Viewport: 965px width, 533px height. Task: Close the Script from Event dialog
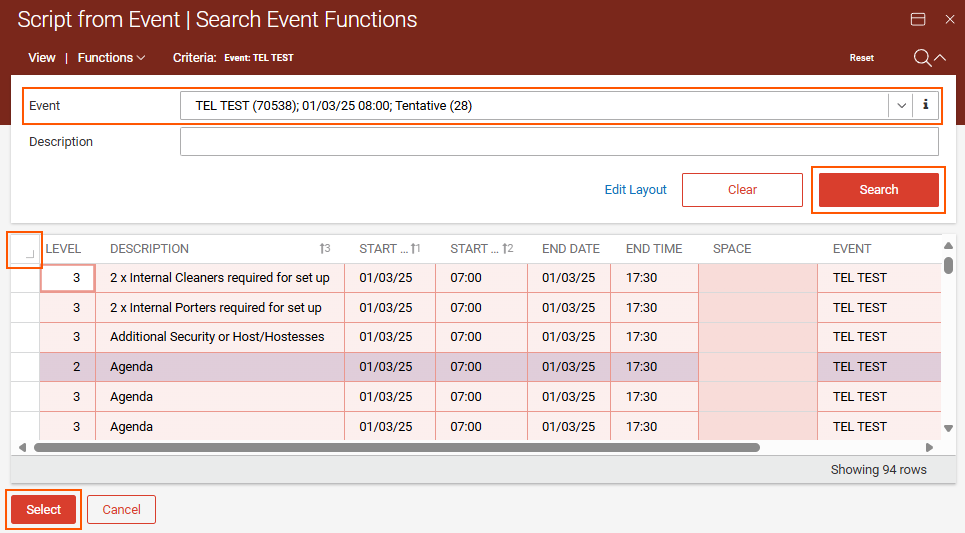point(950,20)
